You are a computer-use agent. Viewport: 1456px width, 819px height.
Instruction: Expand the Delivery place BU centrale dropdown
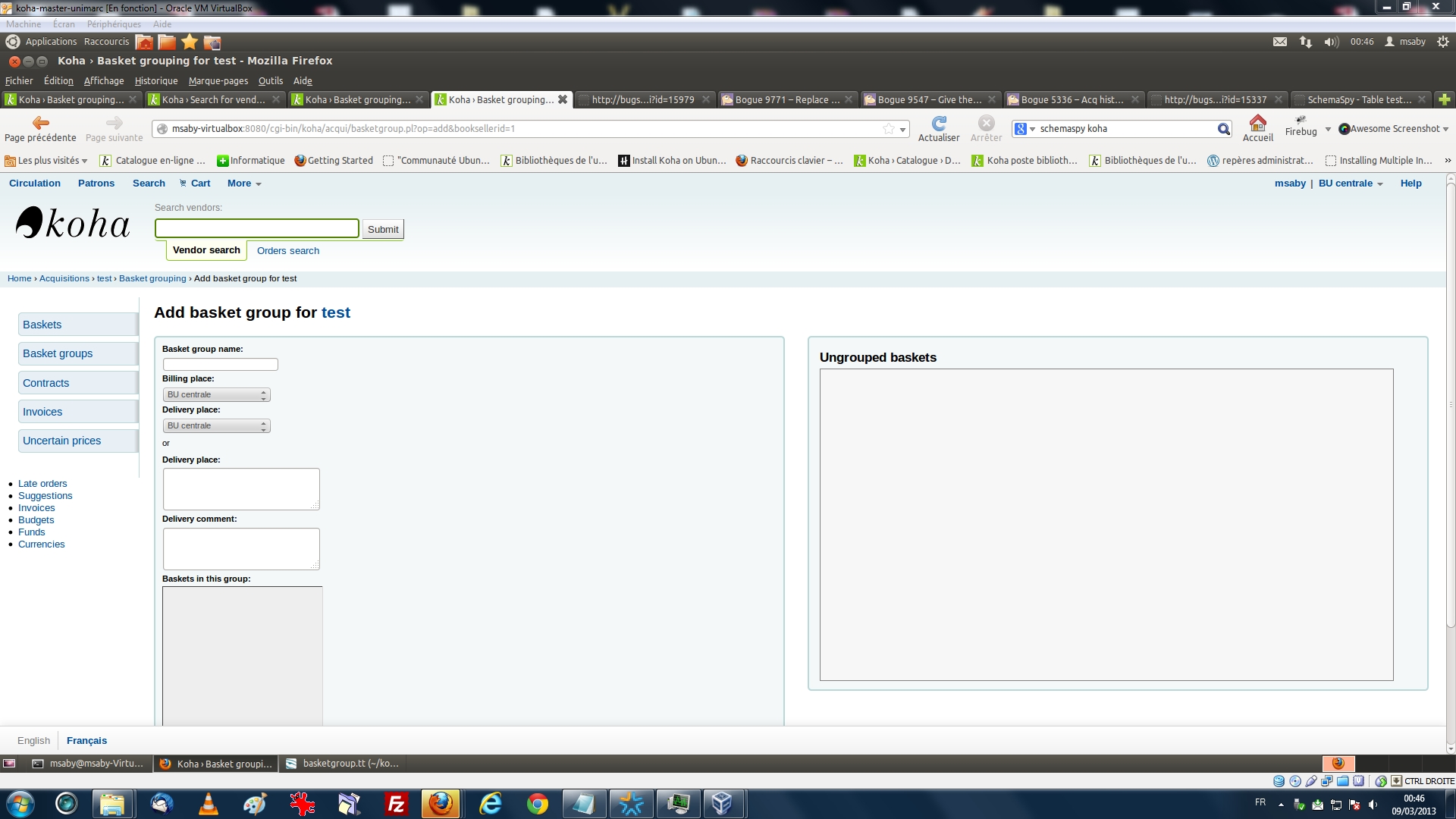pyautogui.click(x=217, y=426)
